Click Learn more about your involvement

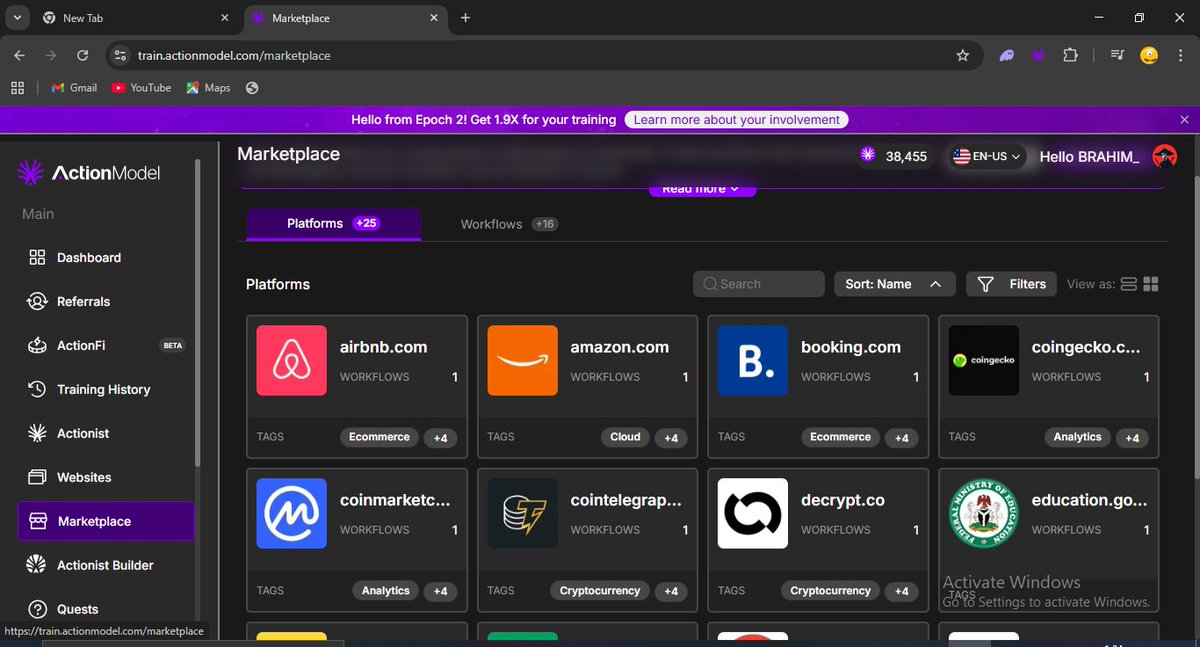(737, 120)
